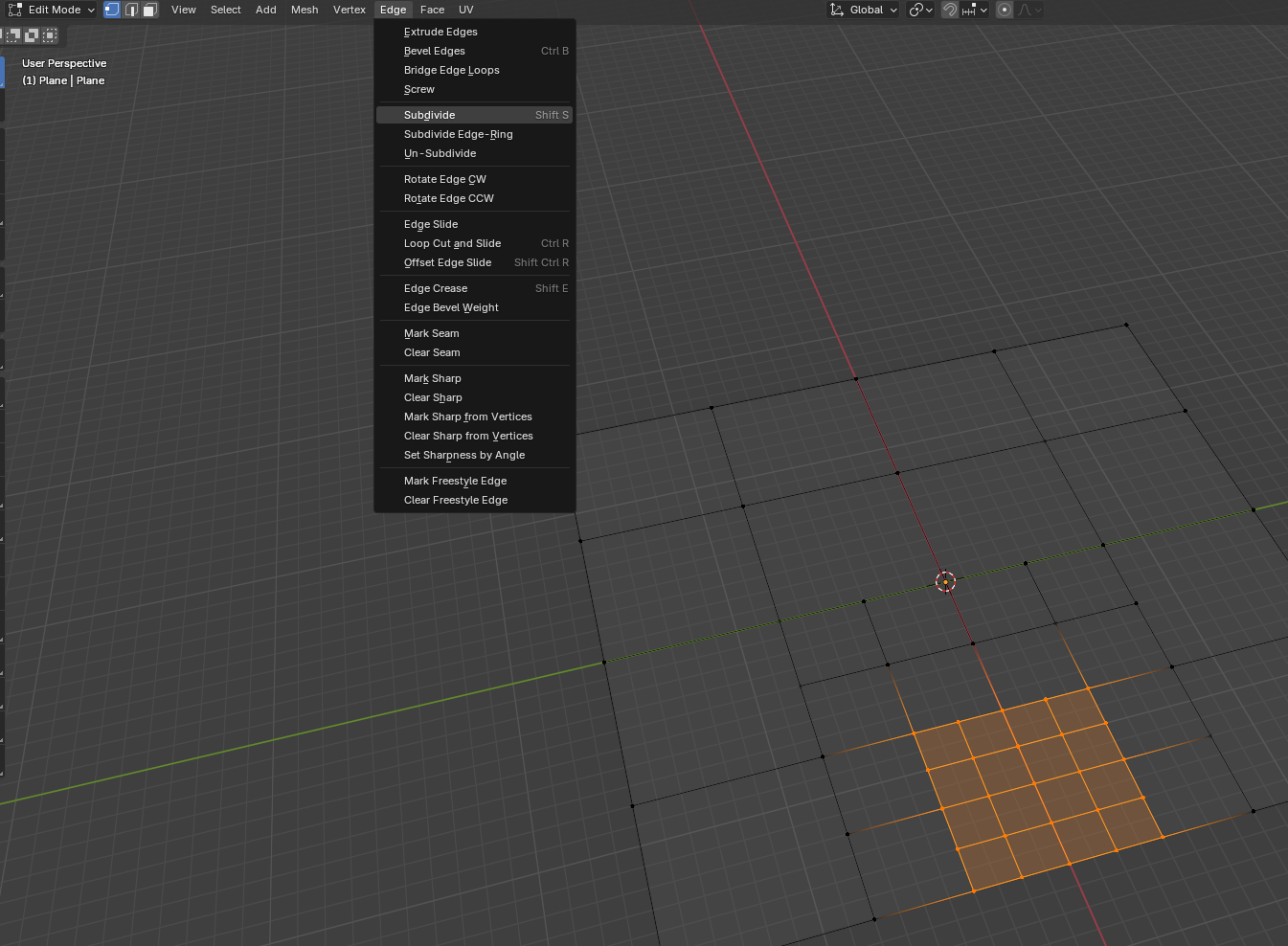Click Mark Seam in the Edge menu

click(432, 333)
